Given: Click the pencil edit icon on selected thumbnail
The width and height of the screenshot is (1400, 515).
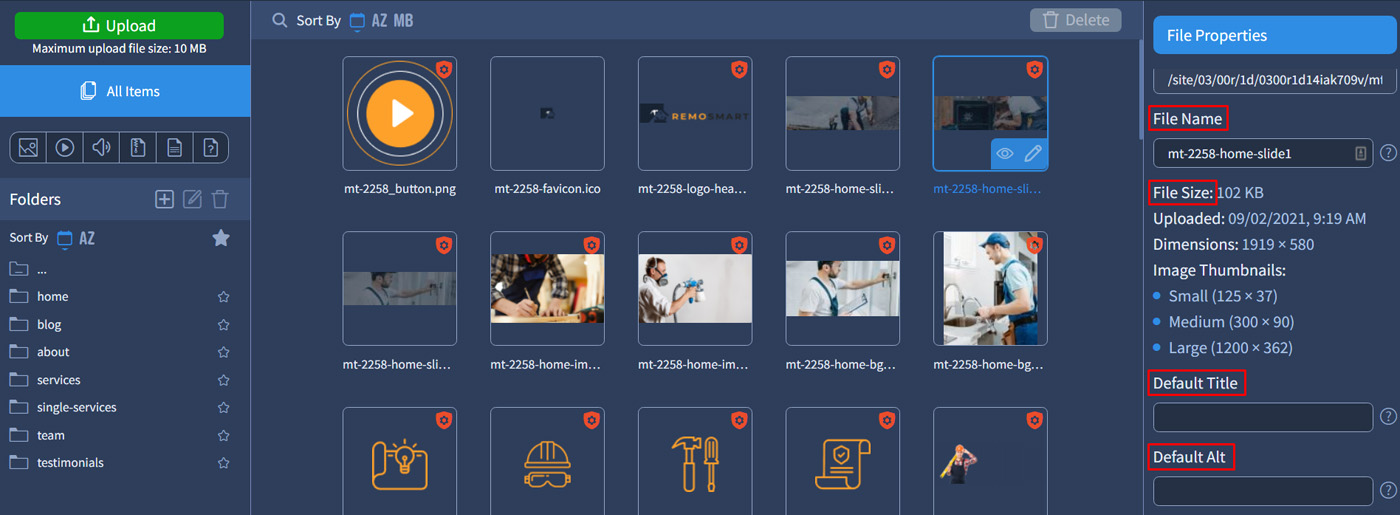Looking at the screenshot, I should (1033, 154).
